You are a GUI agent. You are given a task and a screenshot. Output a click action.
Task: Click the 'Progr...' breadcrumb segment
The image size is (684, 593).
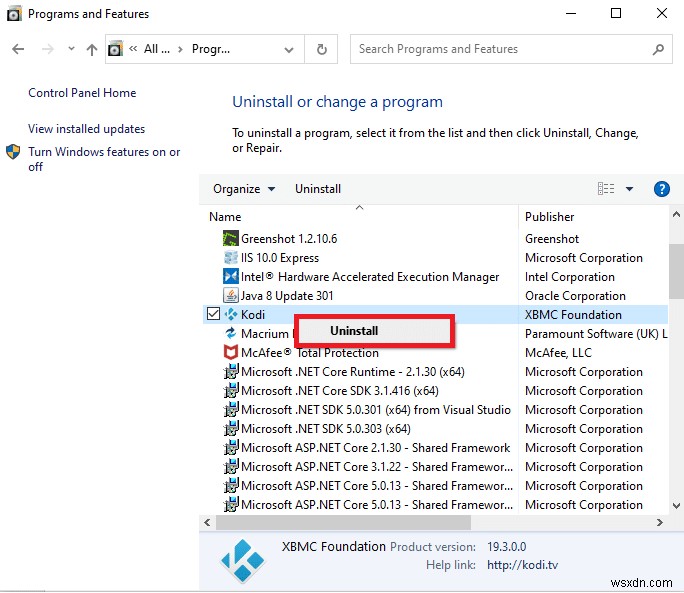211,49
